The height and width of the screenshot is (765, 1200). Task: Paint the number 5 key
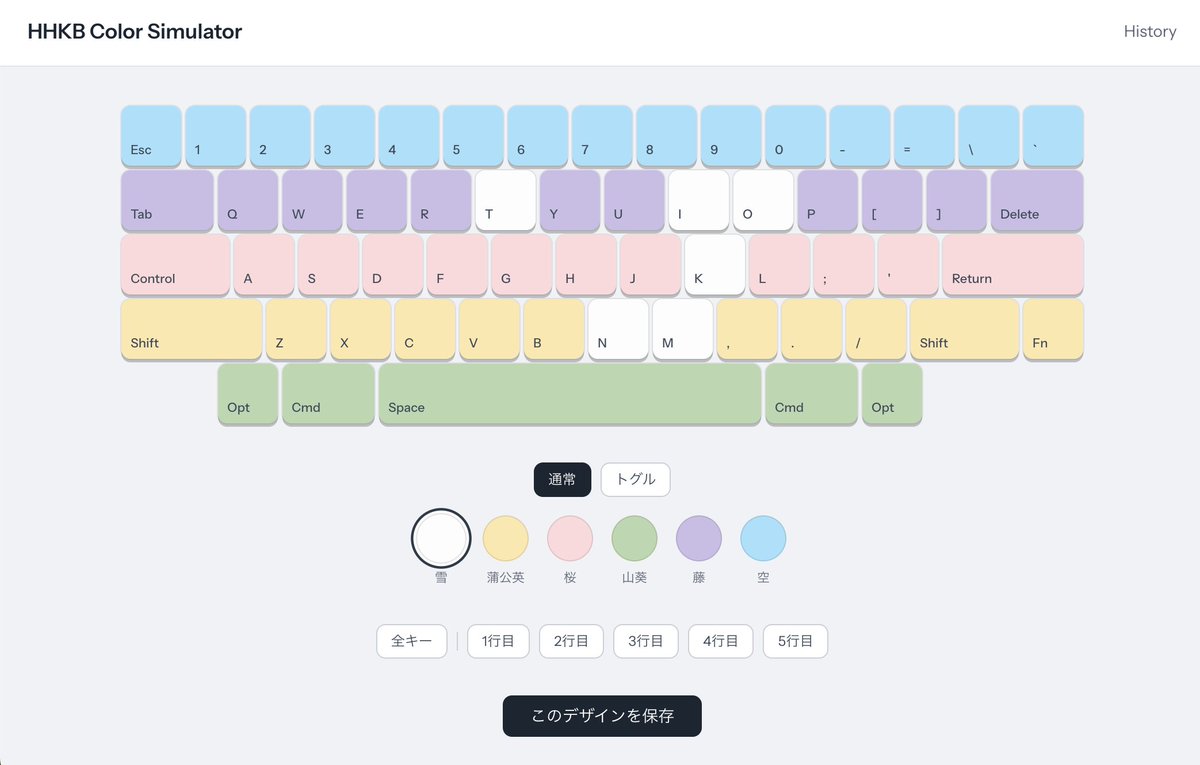click(473, 136)
